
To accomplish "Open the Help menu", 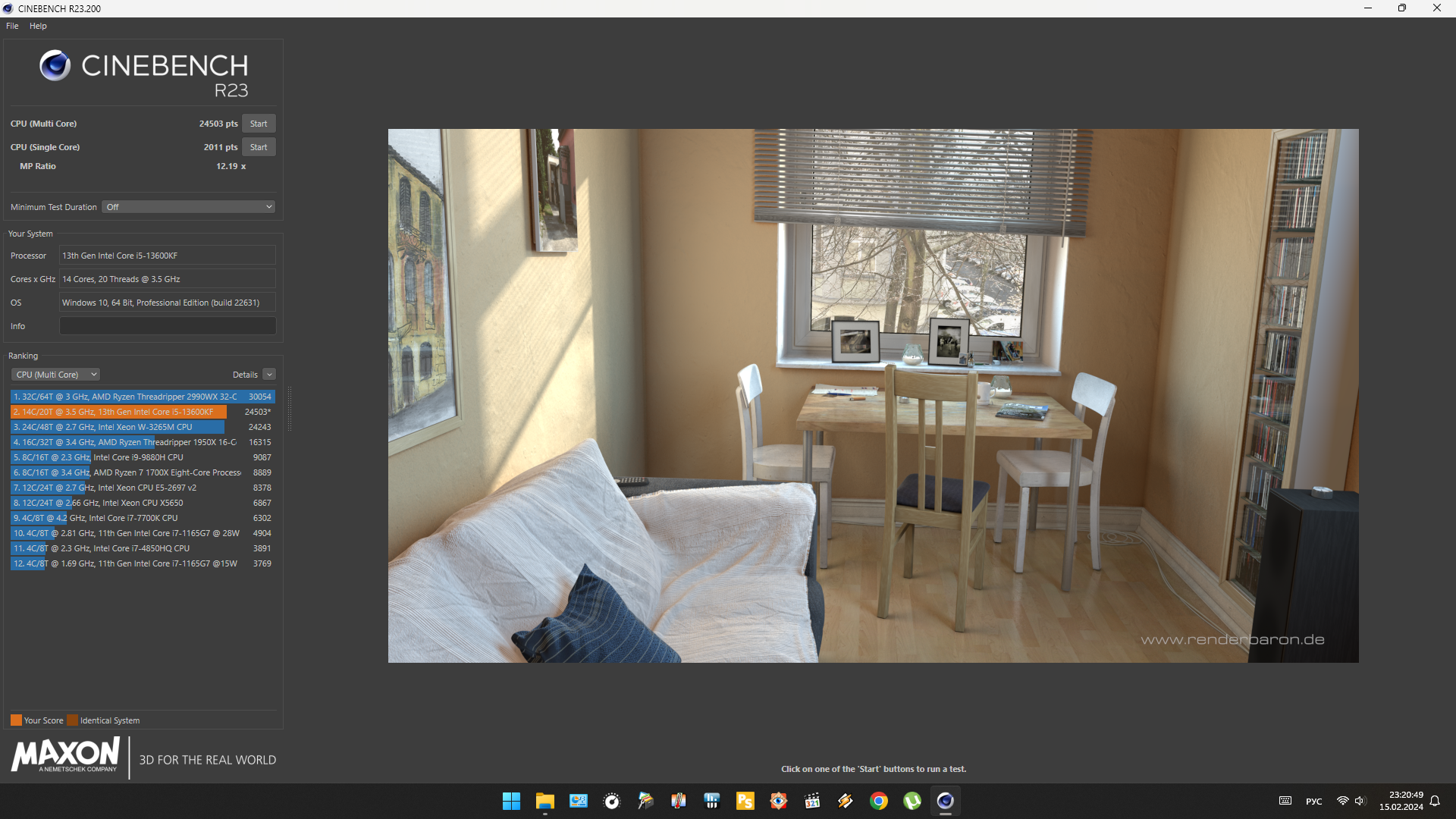I will click(38, 26).
